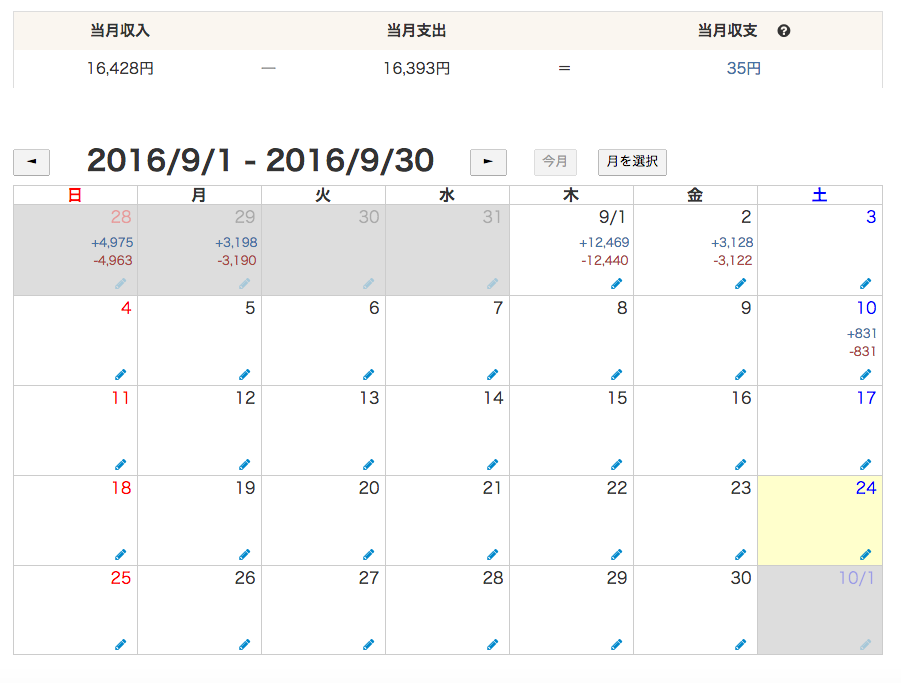Select the pencil icon for day 22
Viewport: 901px width, 683px height.
(x=617, y=554)
